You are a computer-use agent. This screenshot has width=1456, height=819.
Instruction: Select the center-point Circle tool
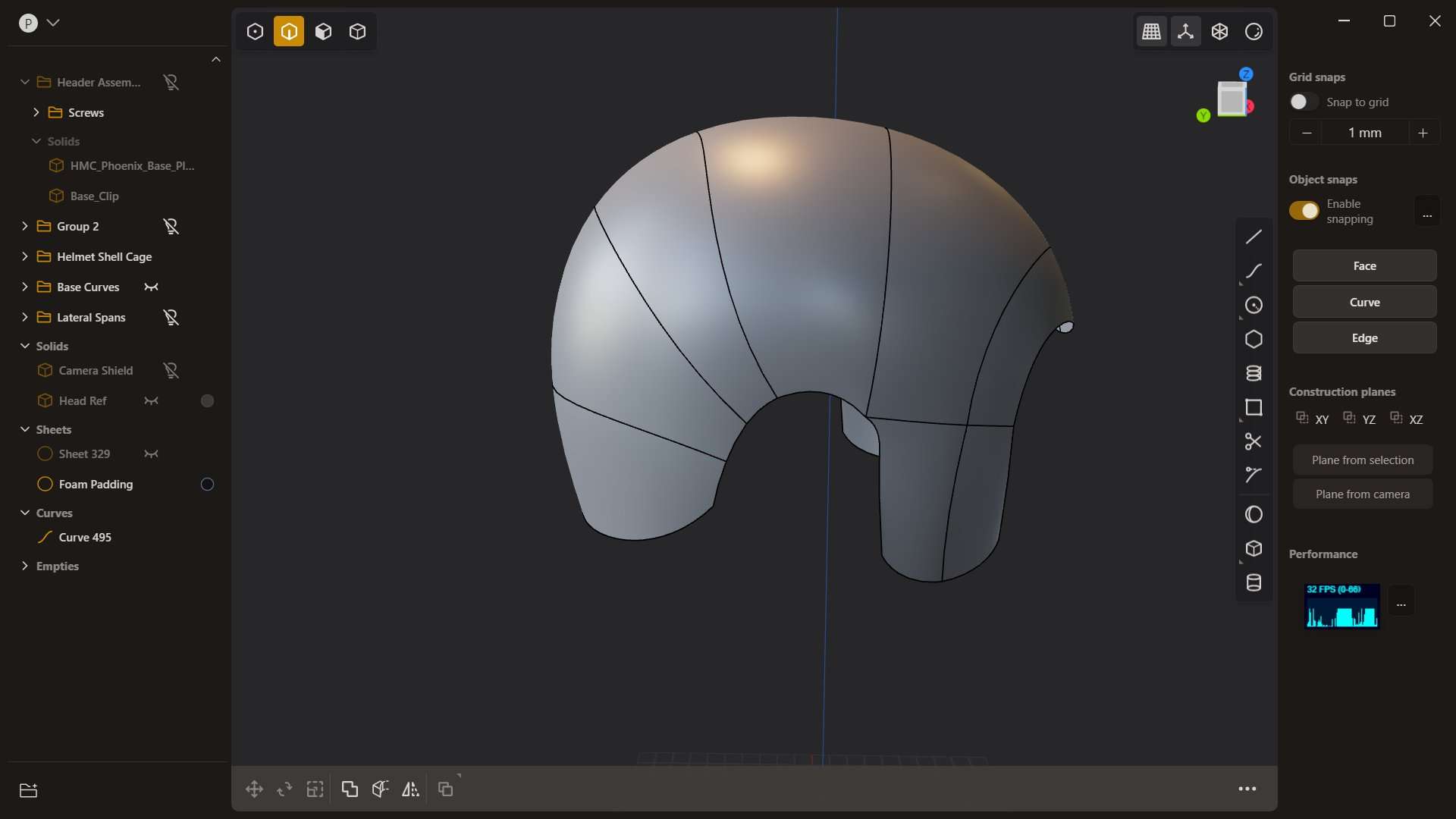pos(1254,305)
